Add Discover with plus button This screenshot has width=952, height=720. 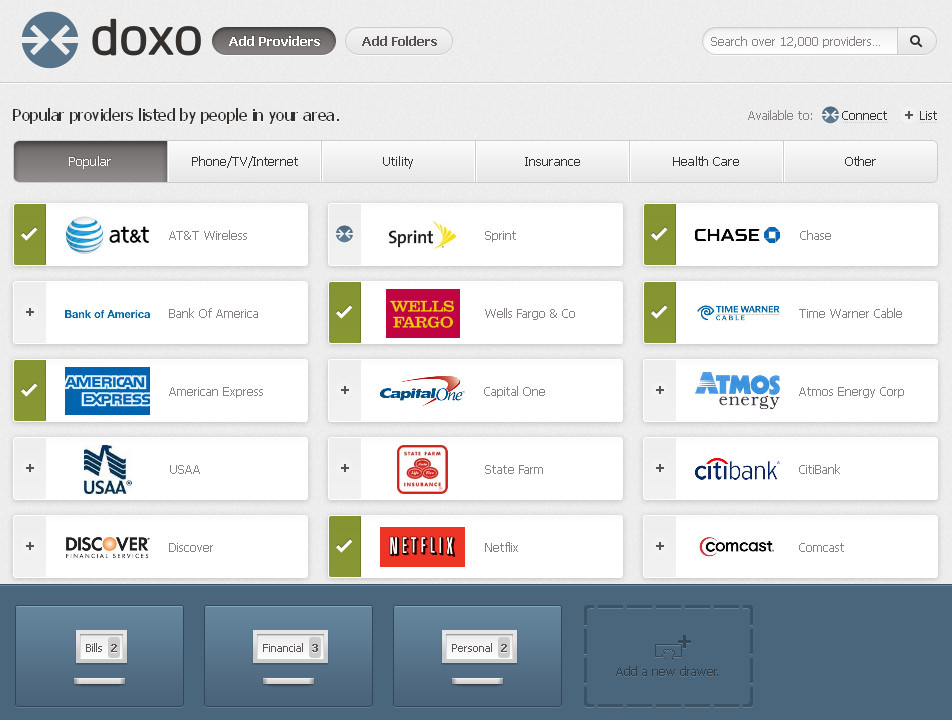coord(30,546)
